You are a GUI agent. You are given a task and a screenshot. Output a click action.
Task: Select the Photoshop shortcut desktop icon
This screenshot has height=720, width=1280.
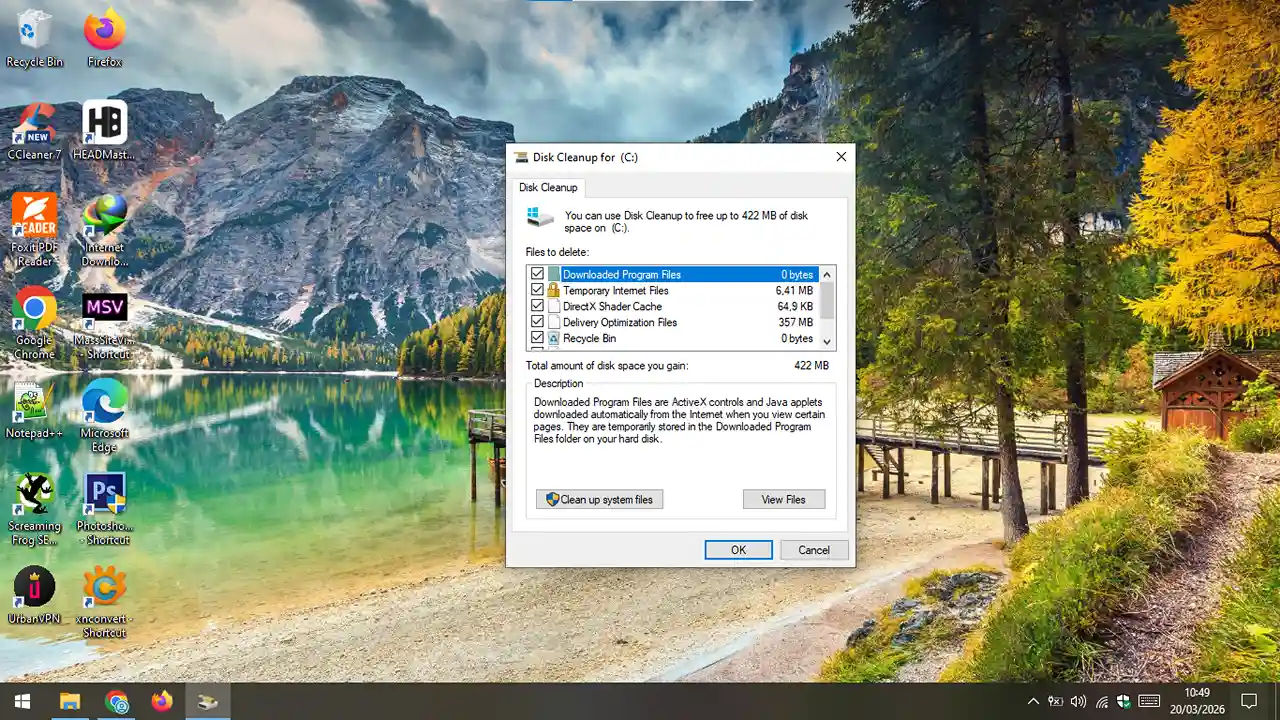104,509
